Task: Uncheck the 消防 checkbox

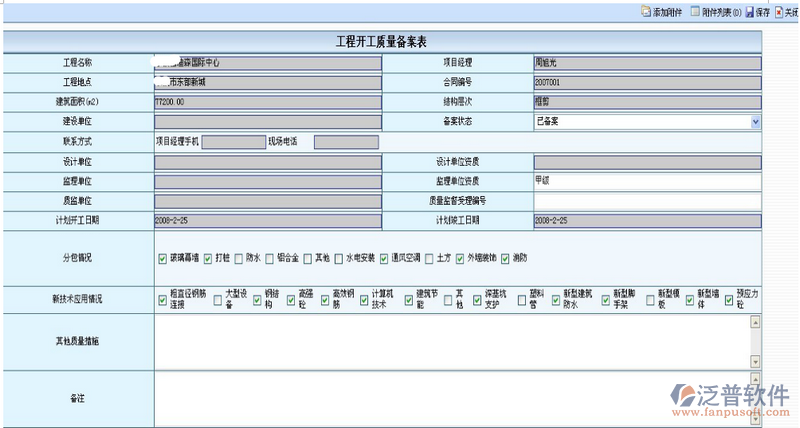Action: [505, 258]
